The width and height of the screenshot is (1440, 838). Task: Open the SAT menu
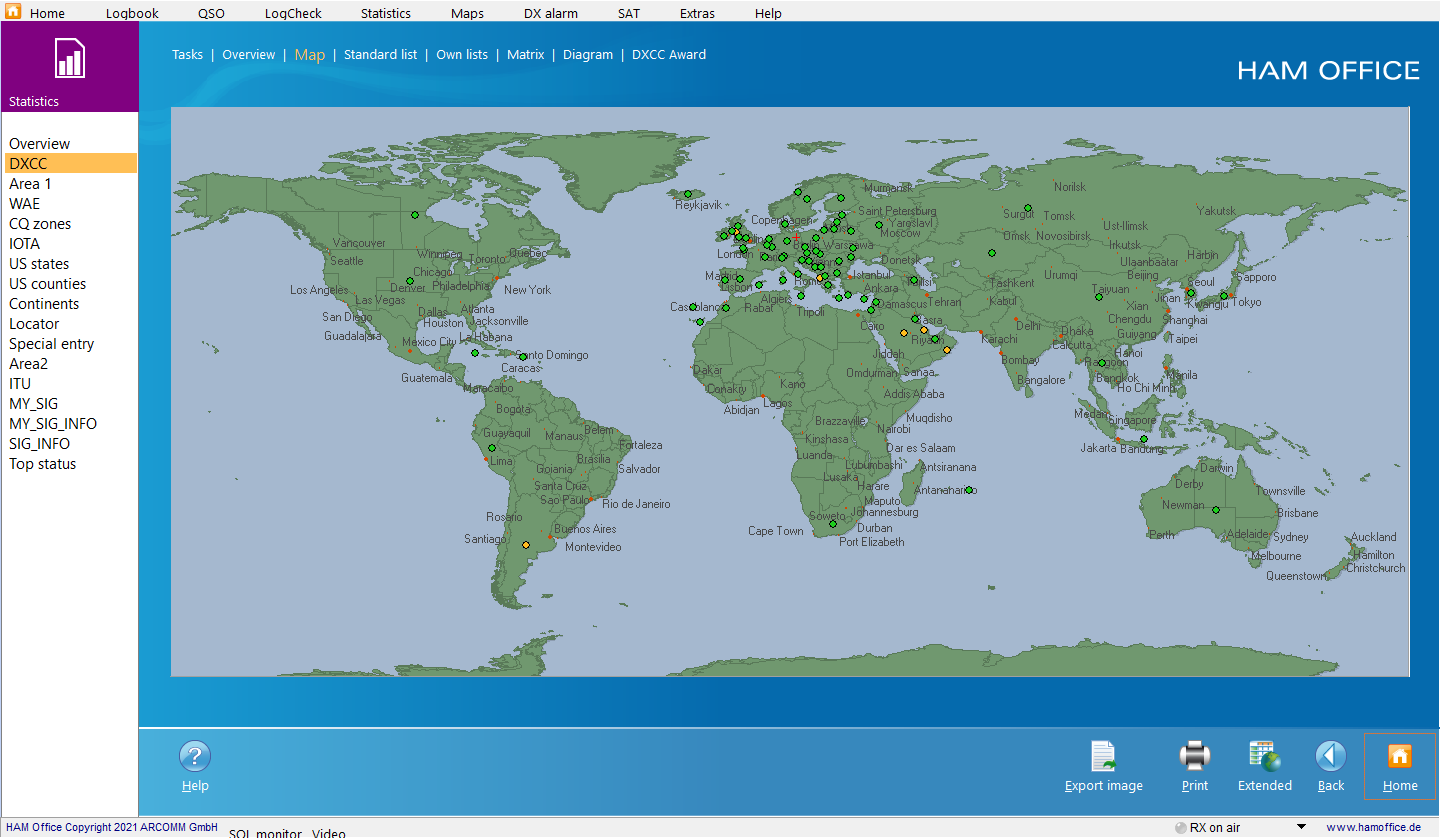628,13
